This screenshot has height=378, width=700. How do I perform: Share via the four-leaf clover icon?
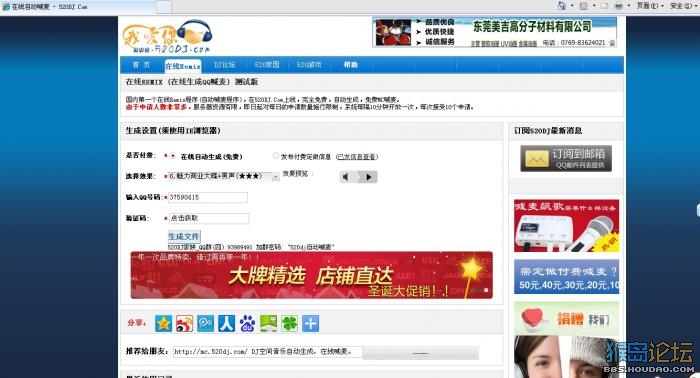coord(289,323)
